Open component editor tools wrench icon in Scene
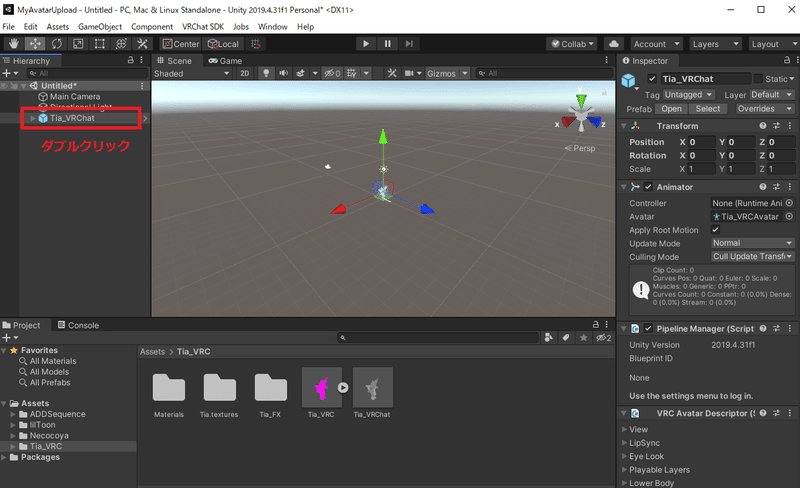Screen dimensions: 800x488 pyautogui.click(x=391, y=74)
